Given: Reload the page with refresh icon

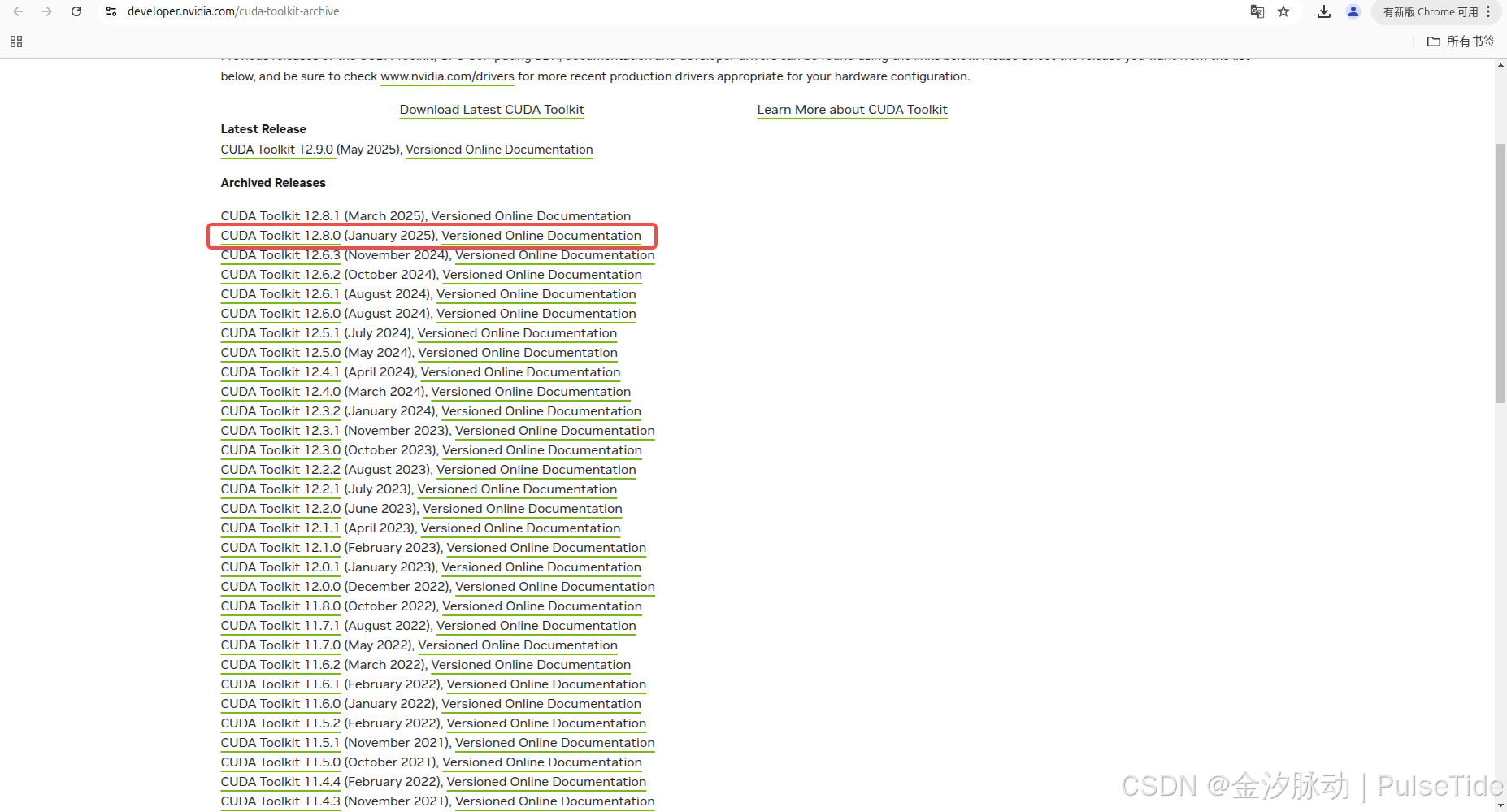Looking at the screenshot, I should 76,11.
